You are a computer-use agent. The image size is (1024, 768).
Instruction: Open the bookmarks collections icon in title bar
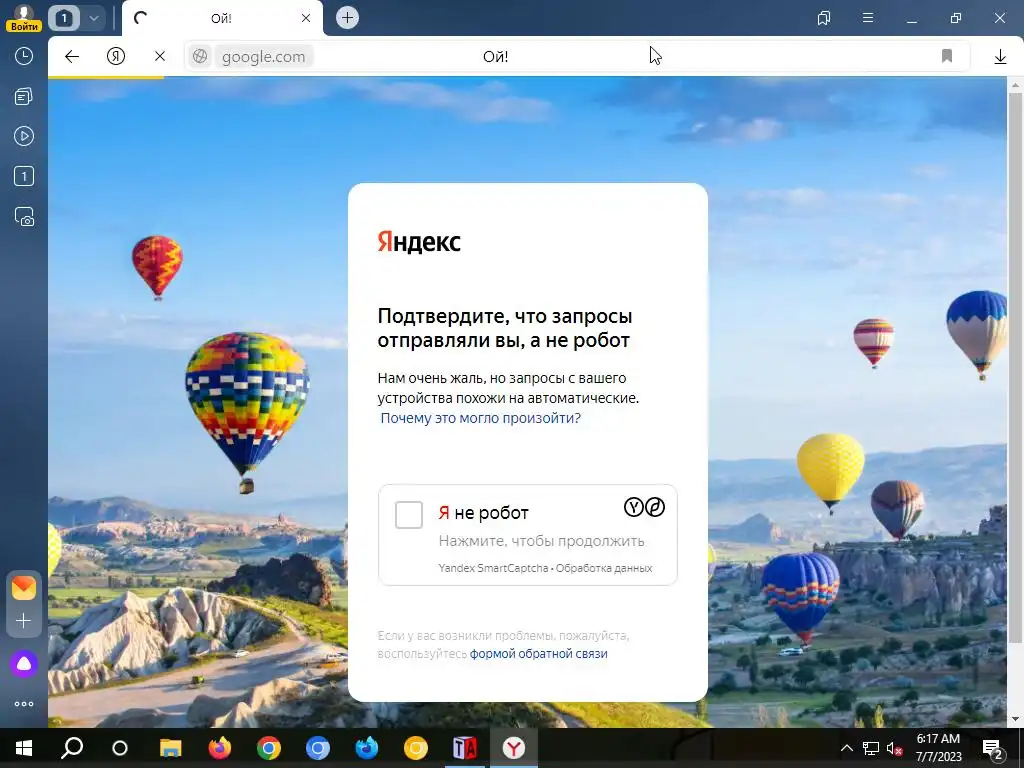tap(824, 18)
